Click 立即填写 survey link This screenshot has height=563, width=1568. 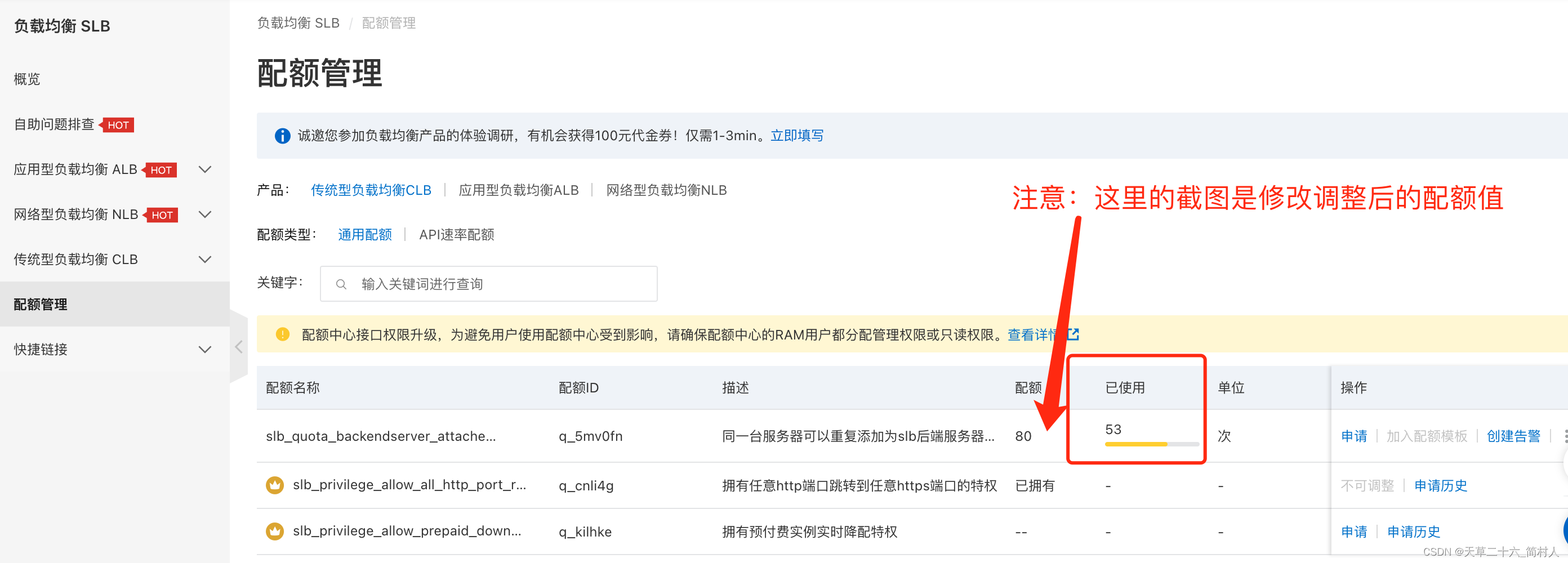pyautogui.click(x=797, y=136)
